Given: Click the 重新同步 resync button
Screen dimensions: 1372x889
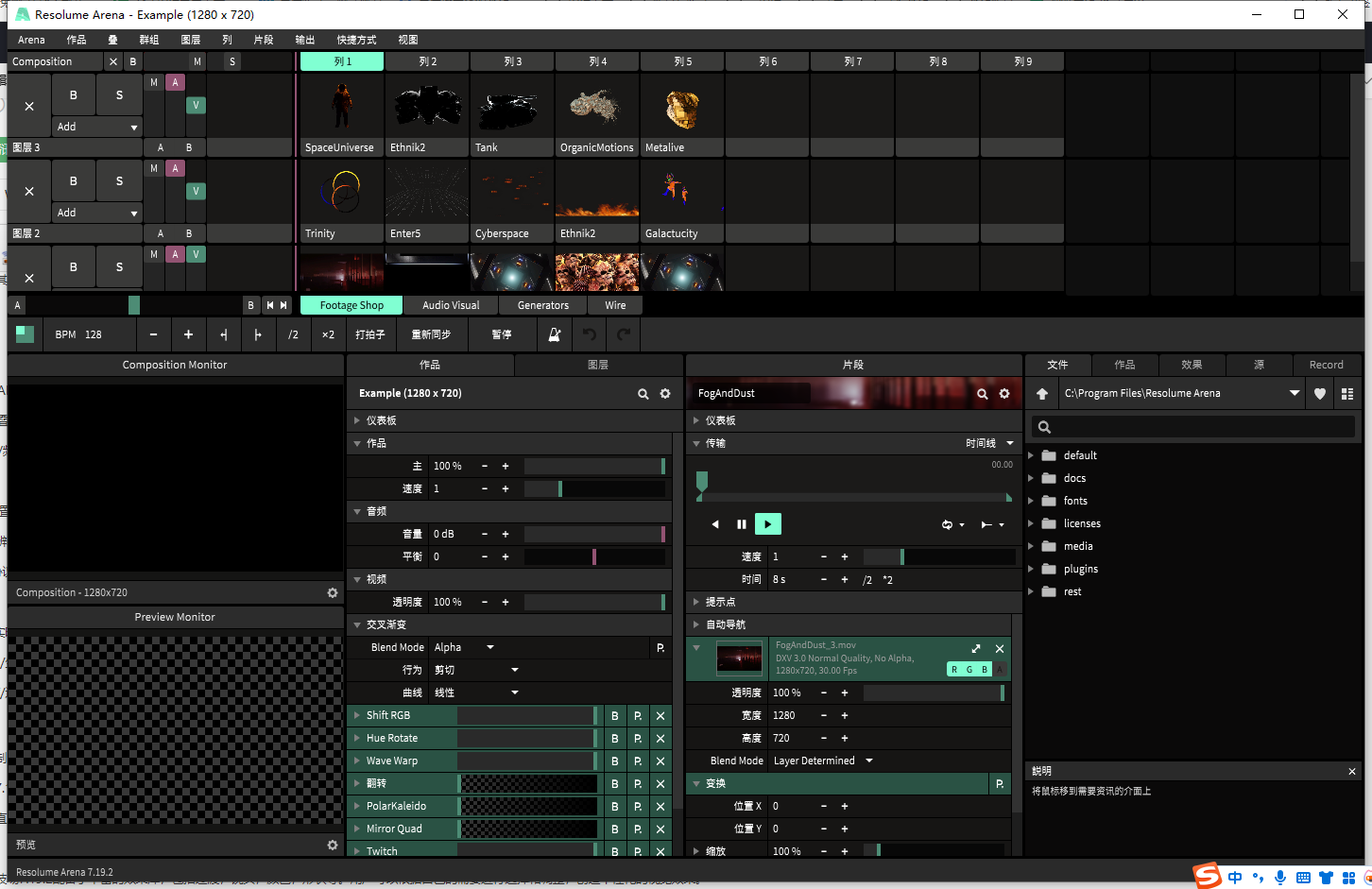Looking at the screenshot, I should (x=431, y=334).
